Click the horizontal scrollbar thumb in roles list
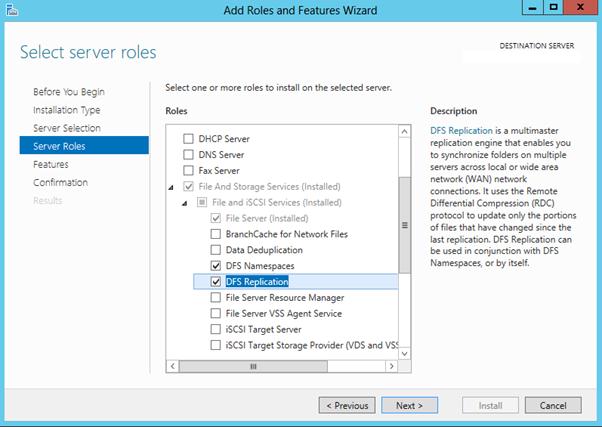 (x=253, y=366)
